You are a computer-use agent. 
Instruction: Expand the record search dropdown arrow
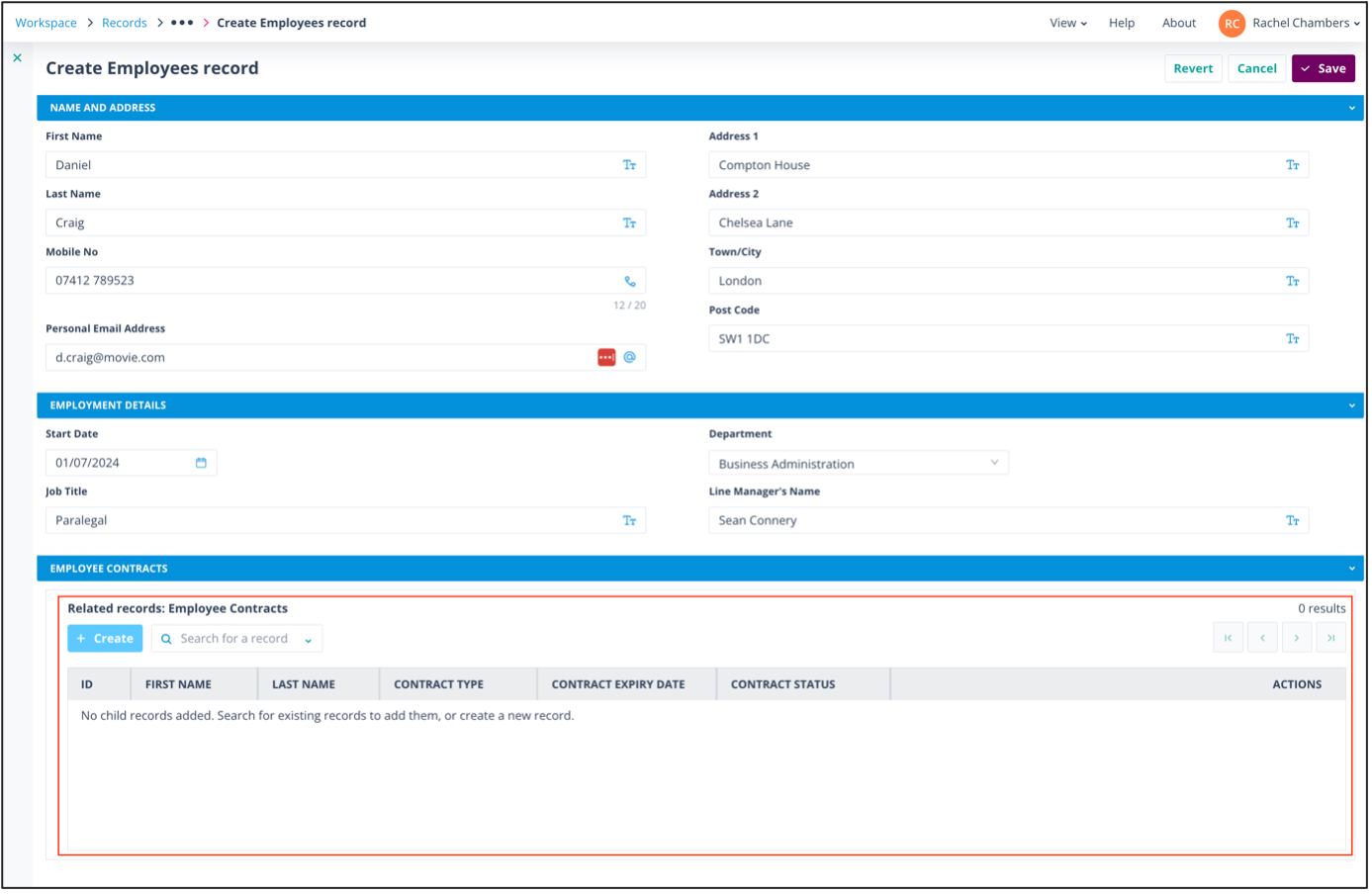pyautogui.click(x=309, y=641)
